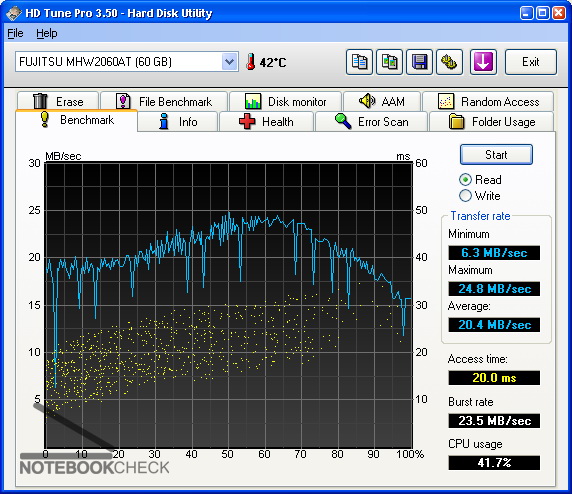Switch to the Info tab
This screenshot has width=572, height=494.
178,122
